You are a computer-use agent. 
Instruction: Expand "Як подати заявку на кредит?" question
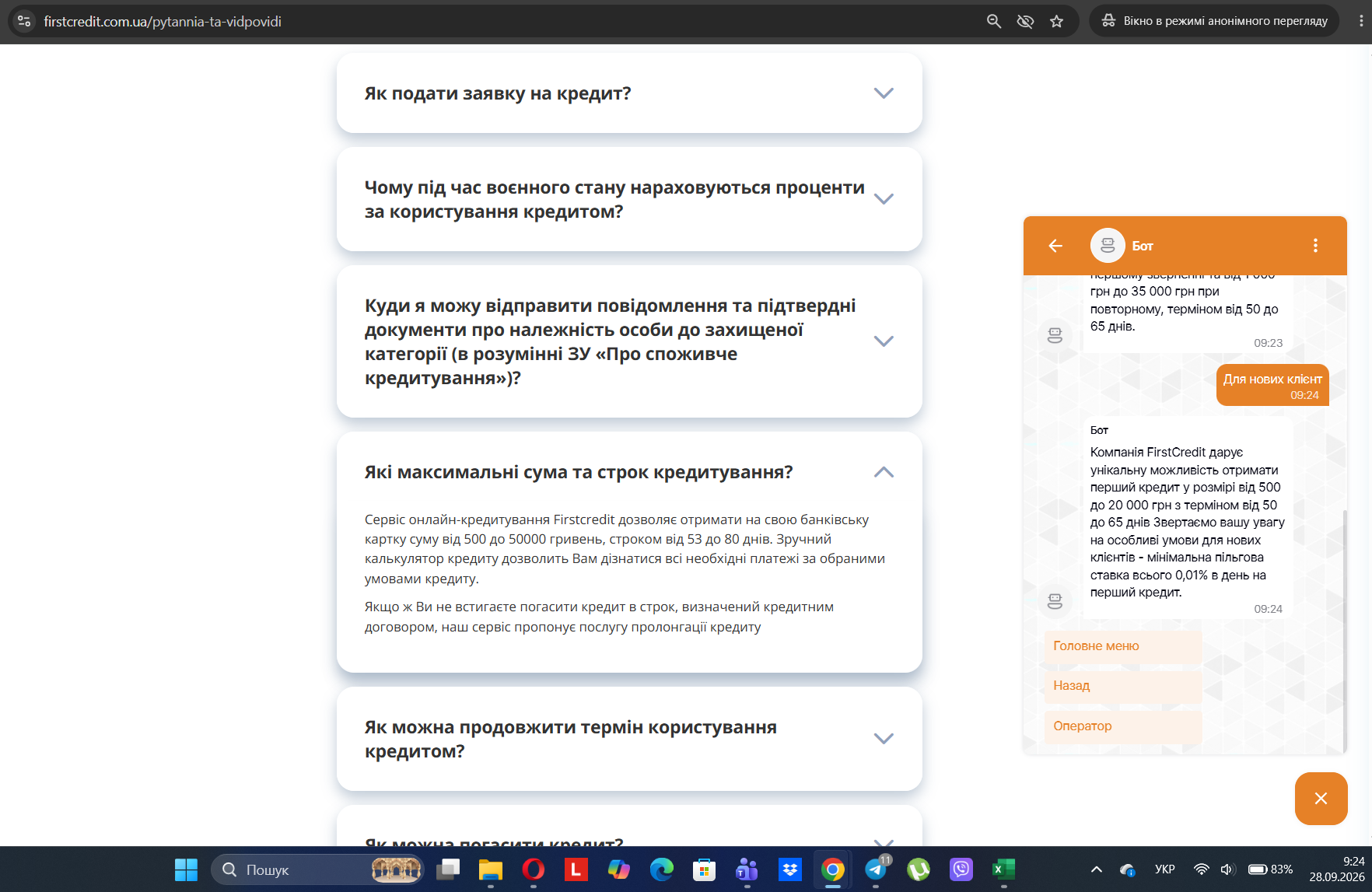(629, 93)
